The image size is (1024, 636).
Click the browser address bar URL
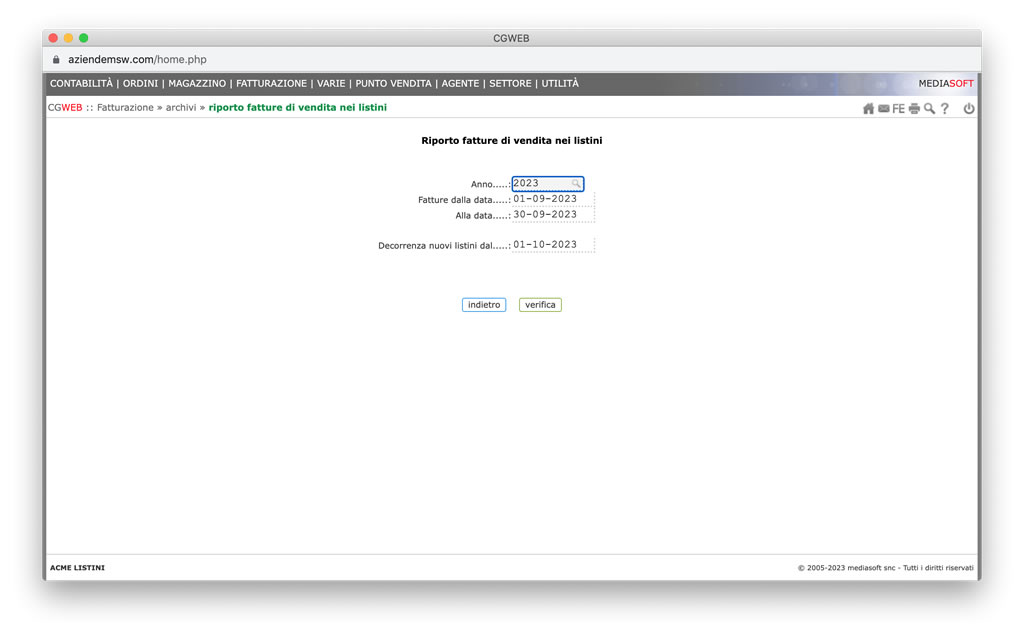tap(137, 59)
